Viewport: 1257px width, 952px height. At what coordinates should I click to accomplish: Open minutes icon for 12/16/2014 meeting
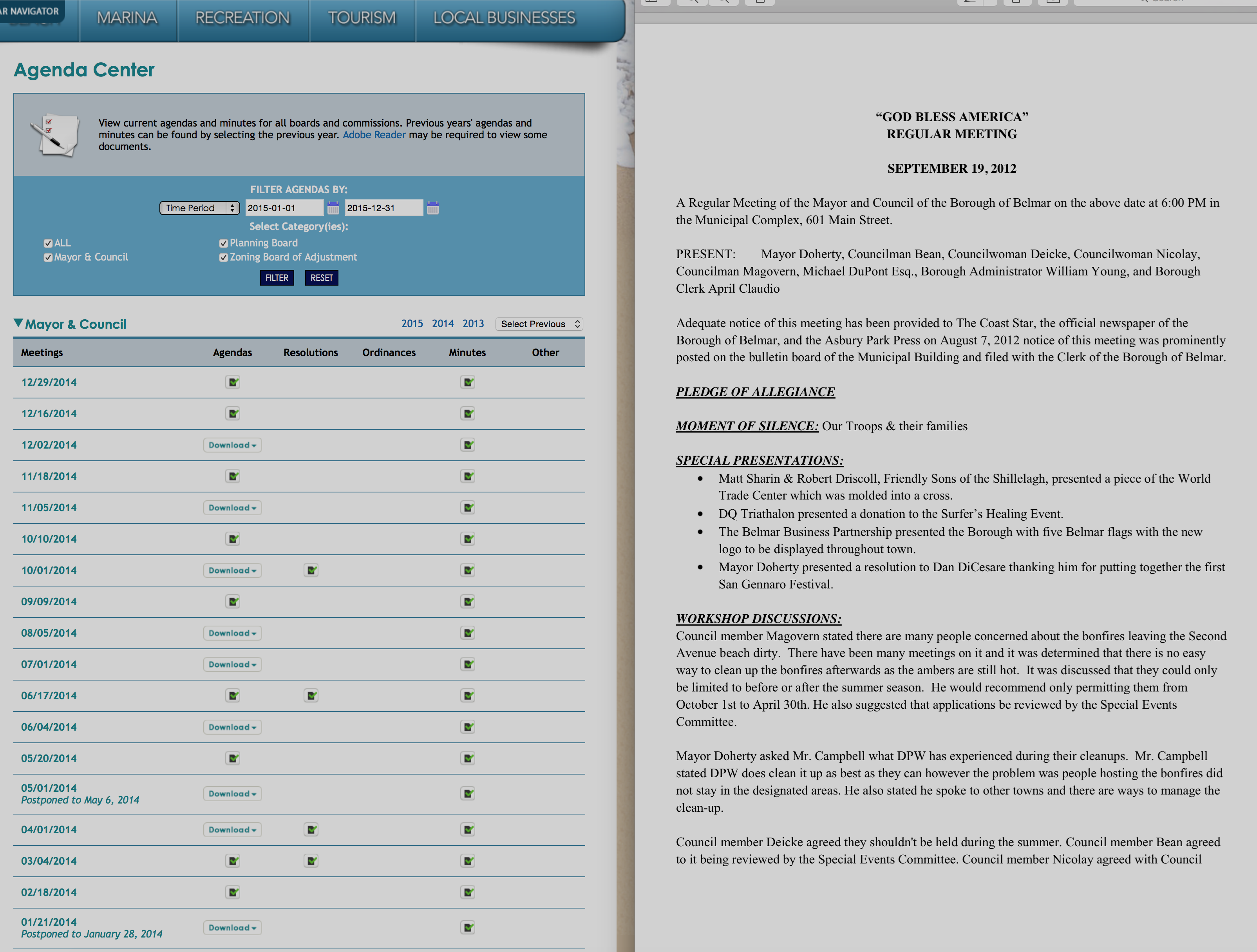coord(468,413)
